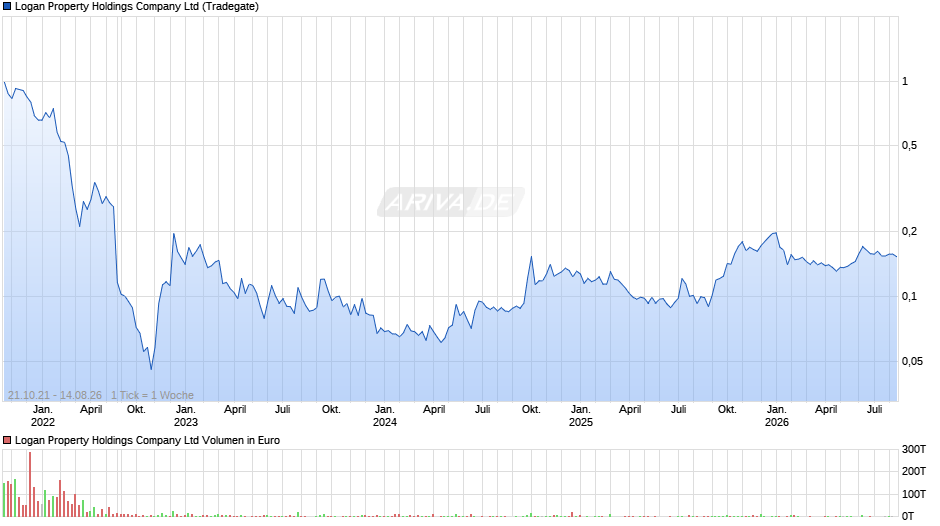The image size is (940, 526).
Task: Click the 'Okt.' label preceding Jan. 2024
Action: point(331,410)
